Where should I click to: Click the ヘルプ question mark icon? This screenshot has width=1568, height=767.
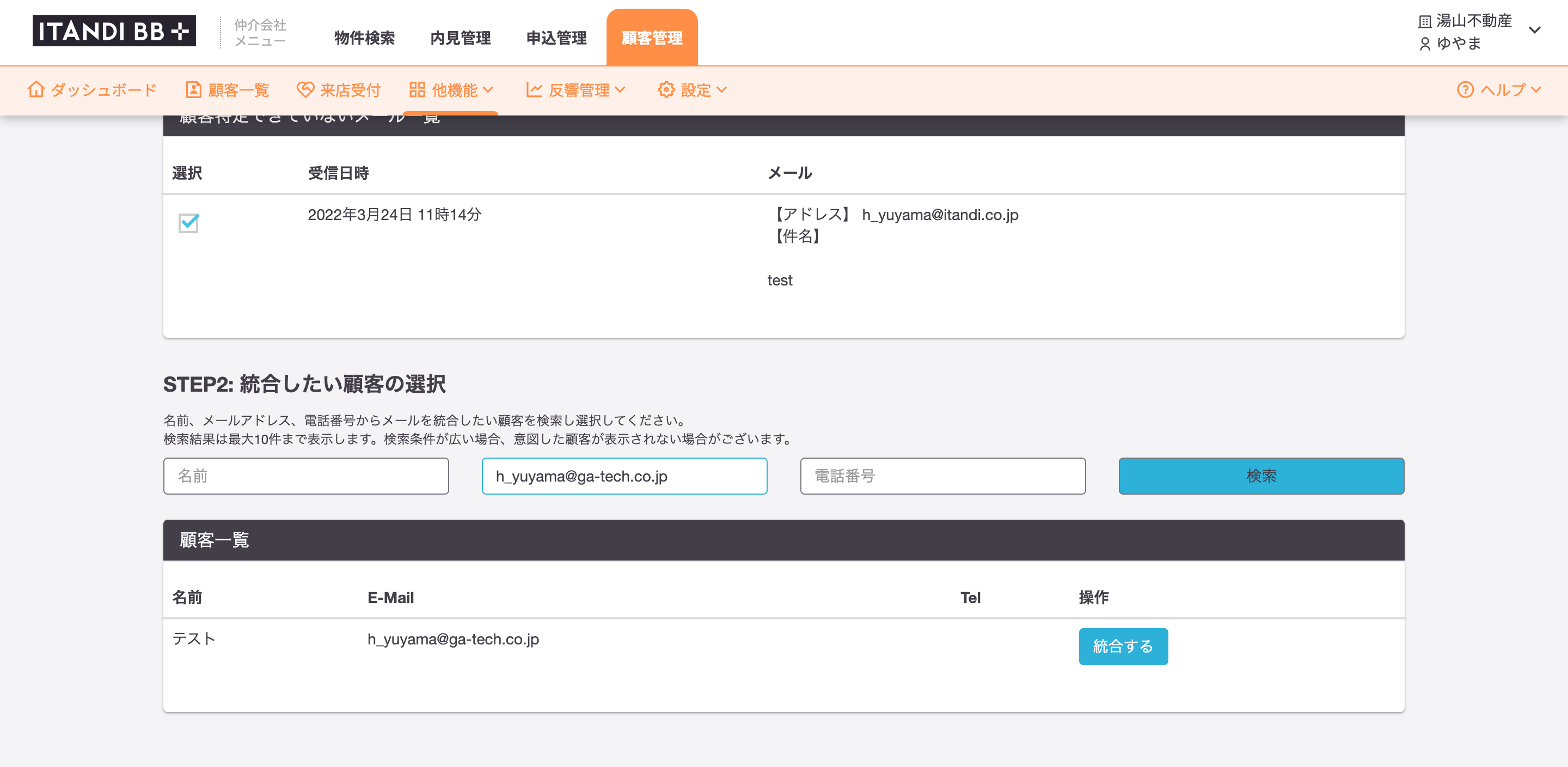click(x=1465, y=89)
